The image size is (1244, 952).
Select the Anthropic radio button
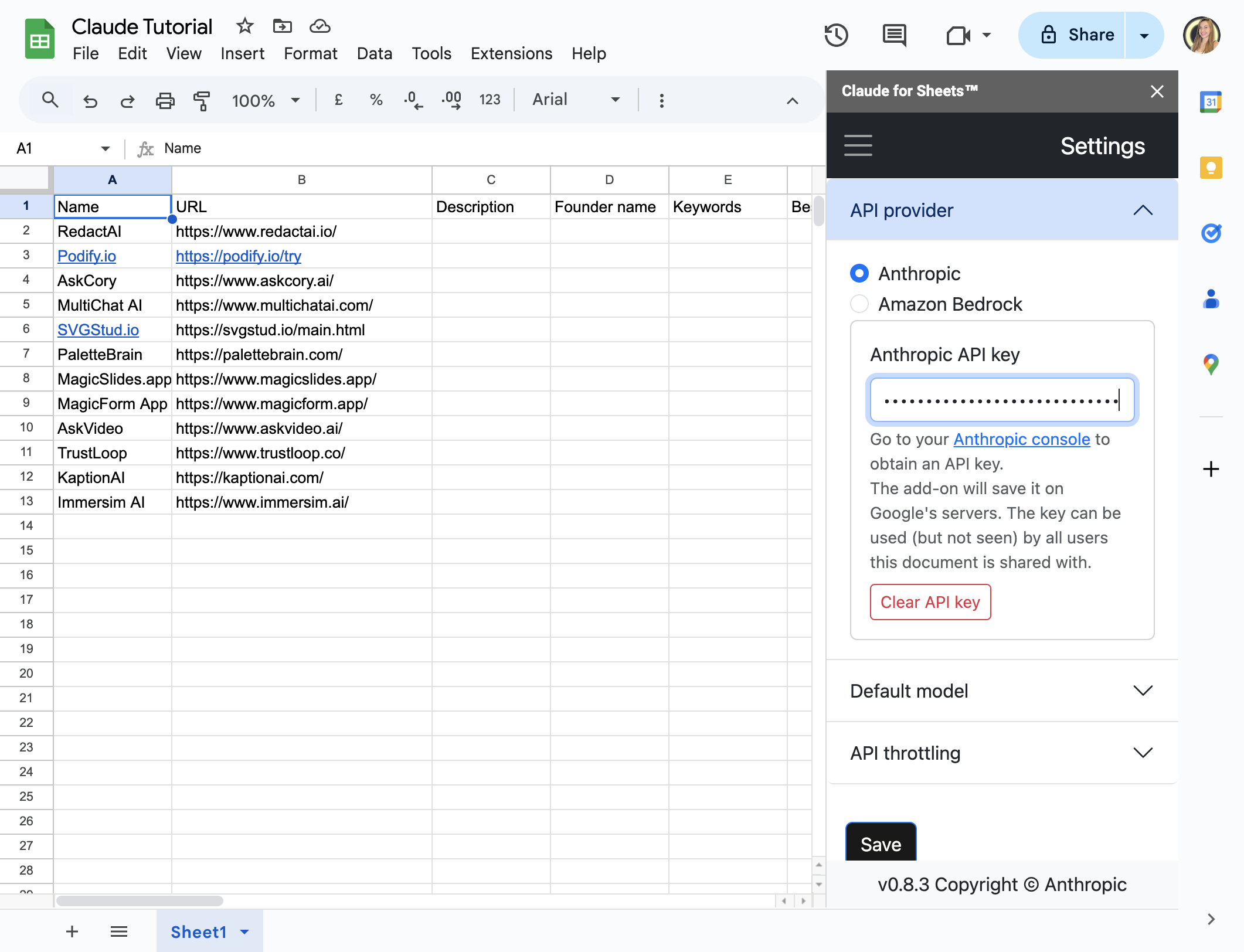[859, 273]
